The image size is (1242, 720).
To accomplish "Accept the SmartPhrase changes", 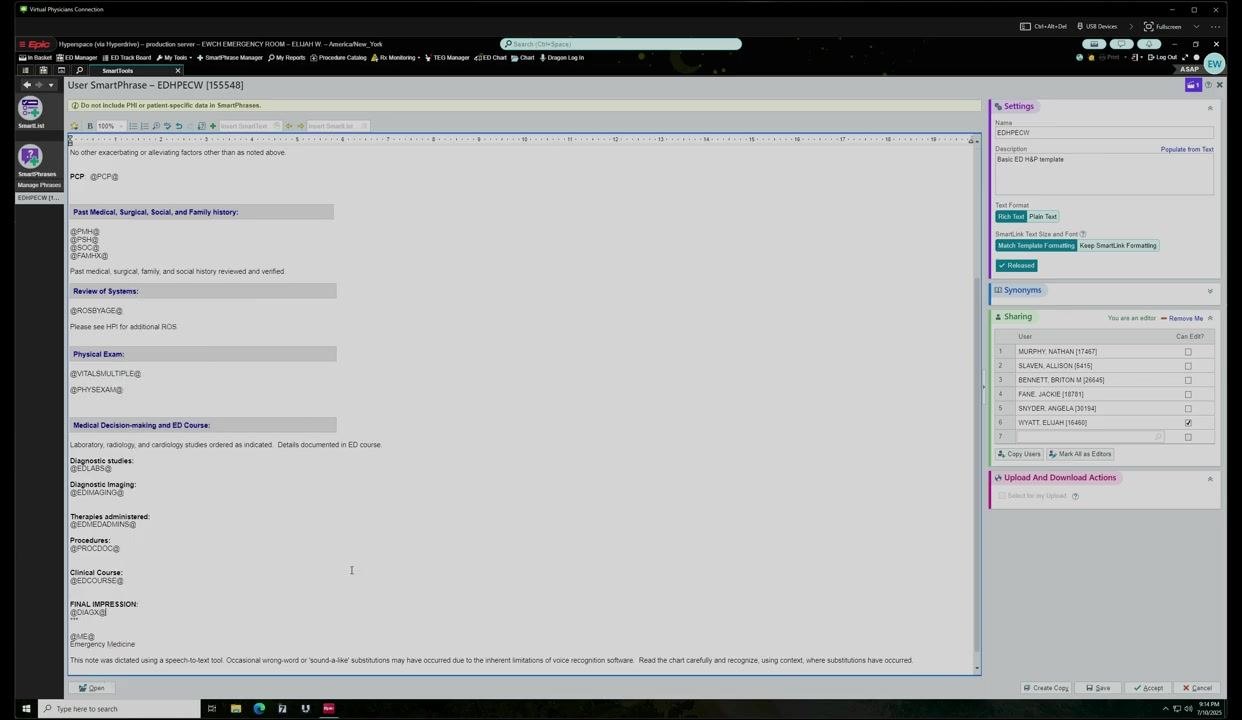I will 1148,688.
